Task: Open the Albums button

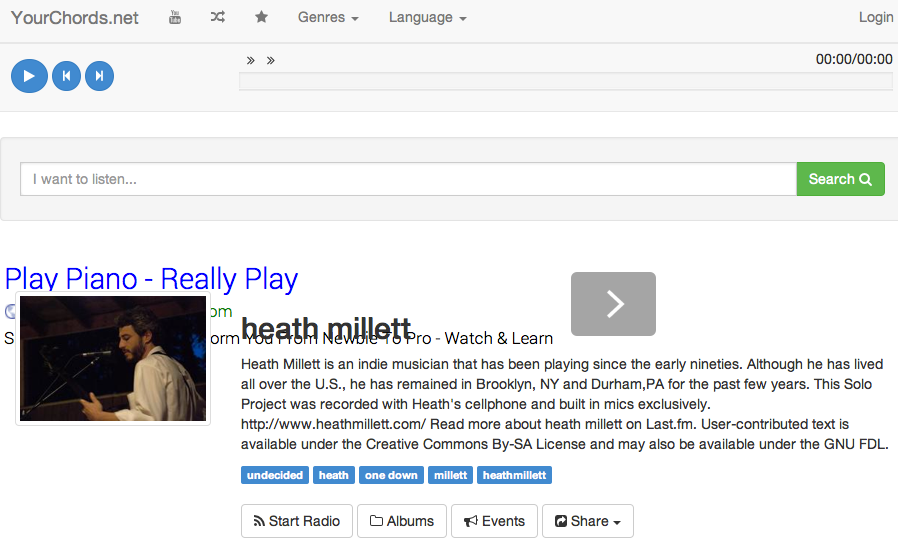Action: pyautogui.click(x=402, y=521)
